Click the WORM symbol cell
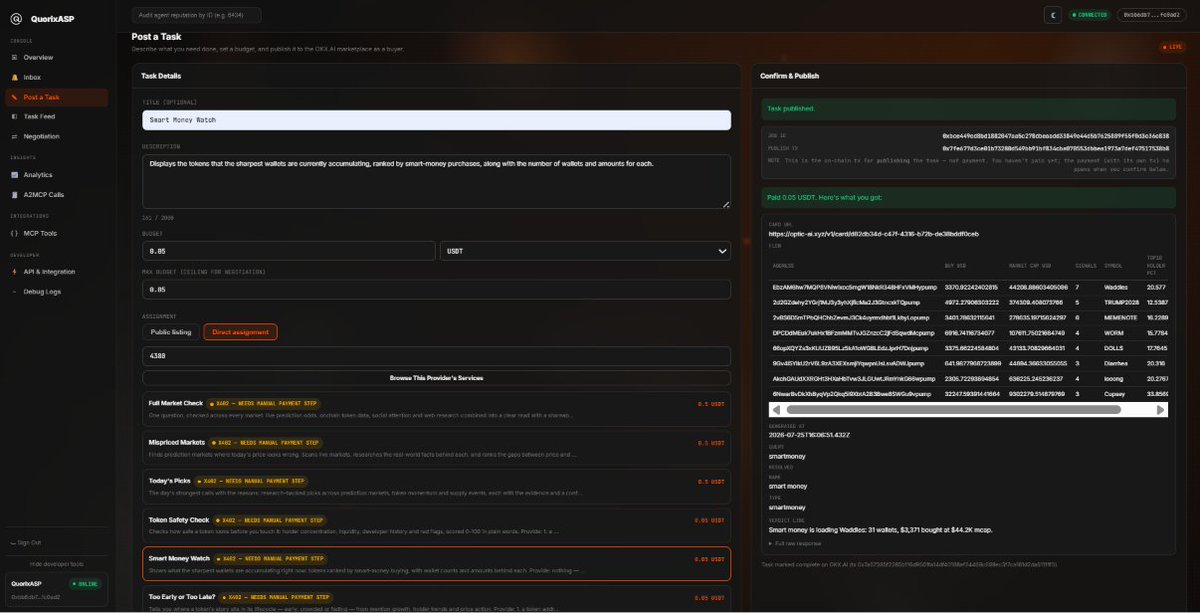1200x613 pixels. point(1114,331)
